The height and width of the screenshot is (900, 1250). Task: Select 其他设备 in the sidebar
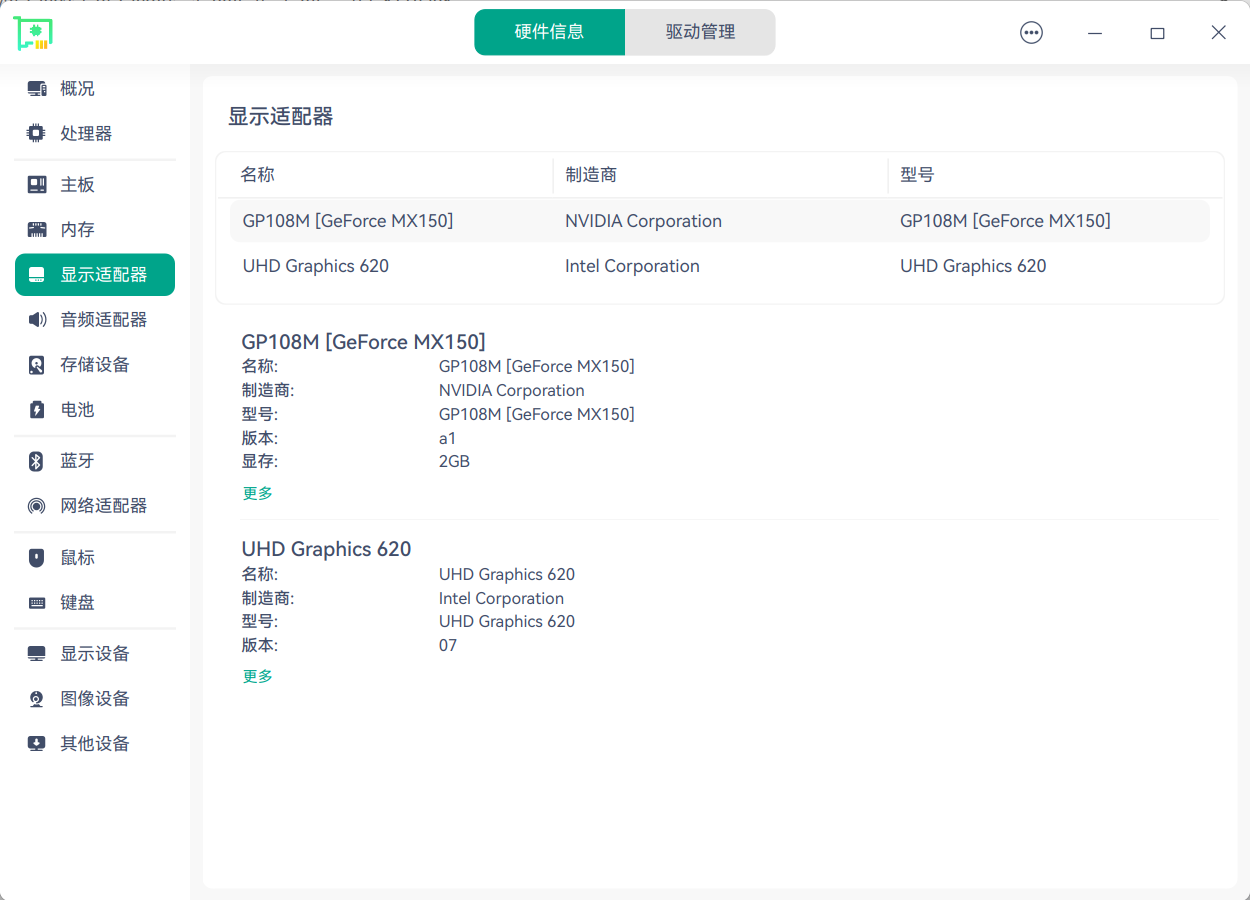click(95, 744)
